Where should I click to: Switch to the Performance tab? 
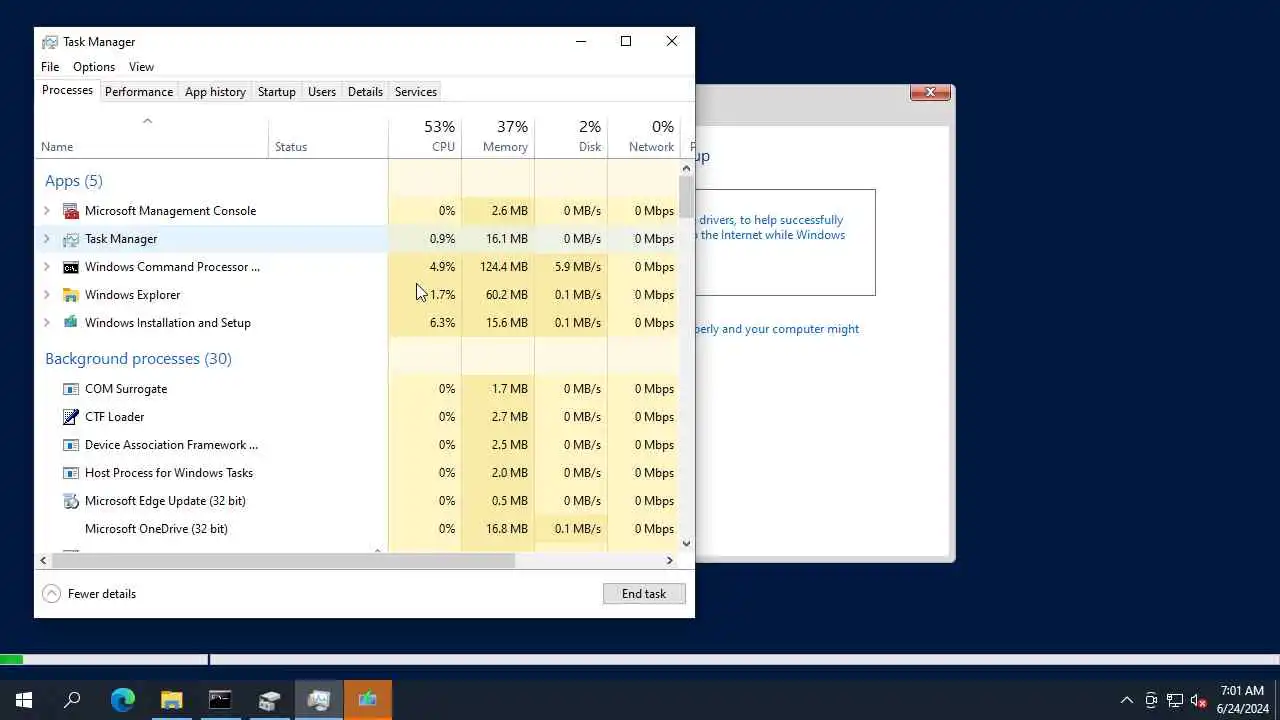click(x=139, y=91)
